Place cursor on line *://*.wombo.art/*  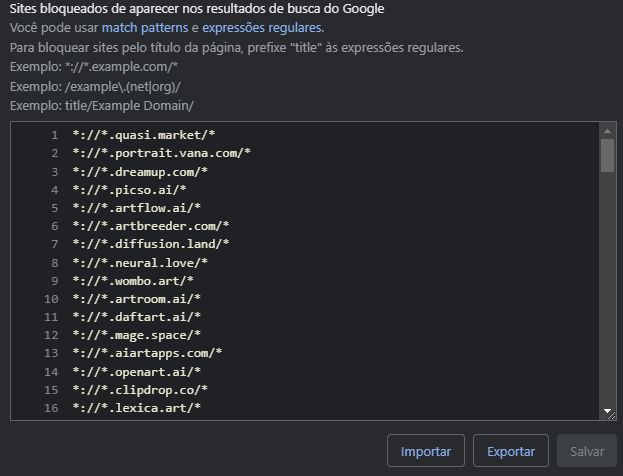click(x=133, y=281)
